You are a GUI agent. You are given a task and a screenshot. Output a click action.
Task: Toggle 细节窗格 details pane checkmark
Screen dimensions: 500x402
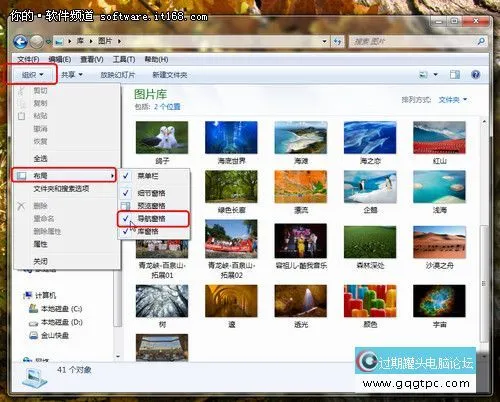(126, 193)
